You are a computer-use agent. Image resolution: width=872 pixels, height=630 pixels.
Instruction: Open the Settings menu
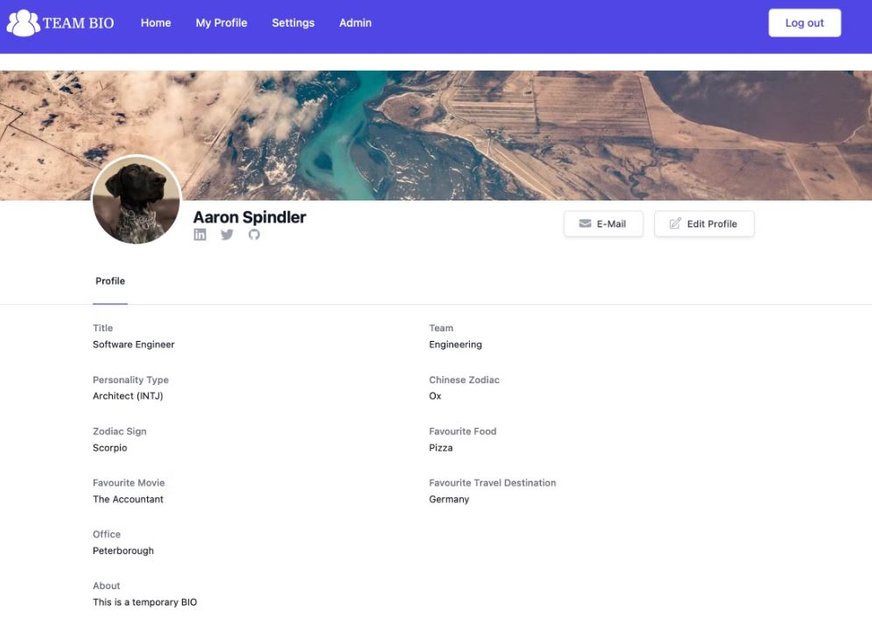[x=292, y=22]
